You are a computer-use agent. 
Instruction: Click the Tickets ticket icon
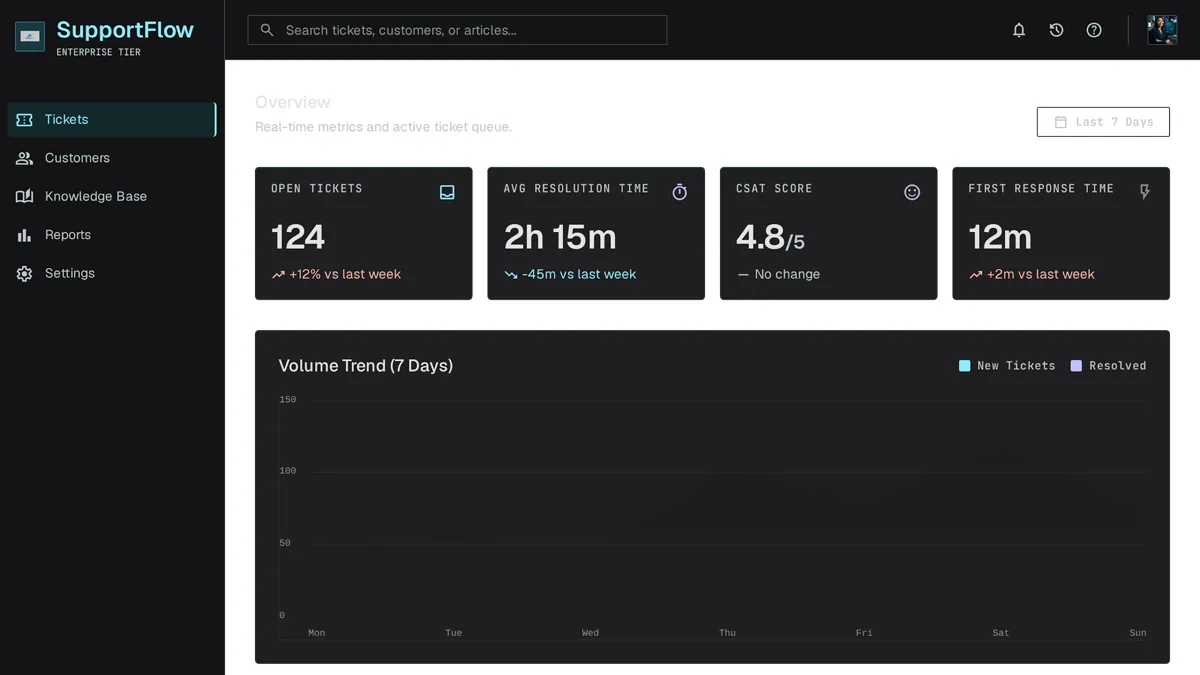[x=24, y=119]
